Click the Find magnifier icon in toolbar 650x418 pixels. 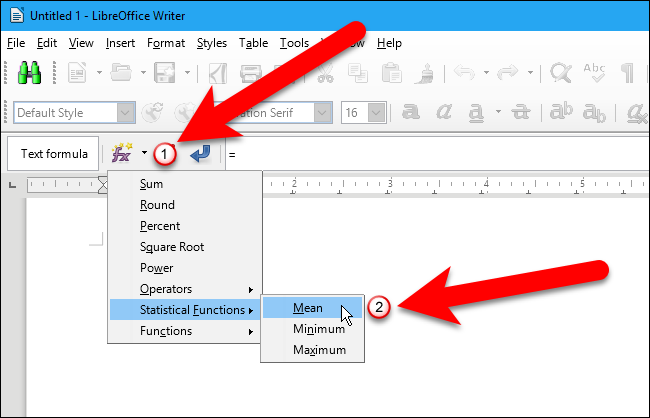click(x=561, y=73)
